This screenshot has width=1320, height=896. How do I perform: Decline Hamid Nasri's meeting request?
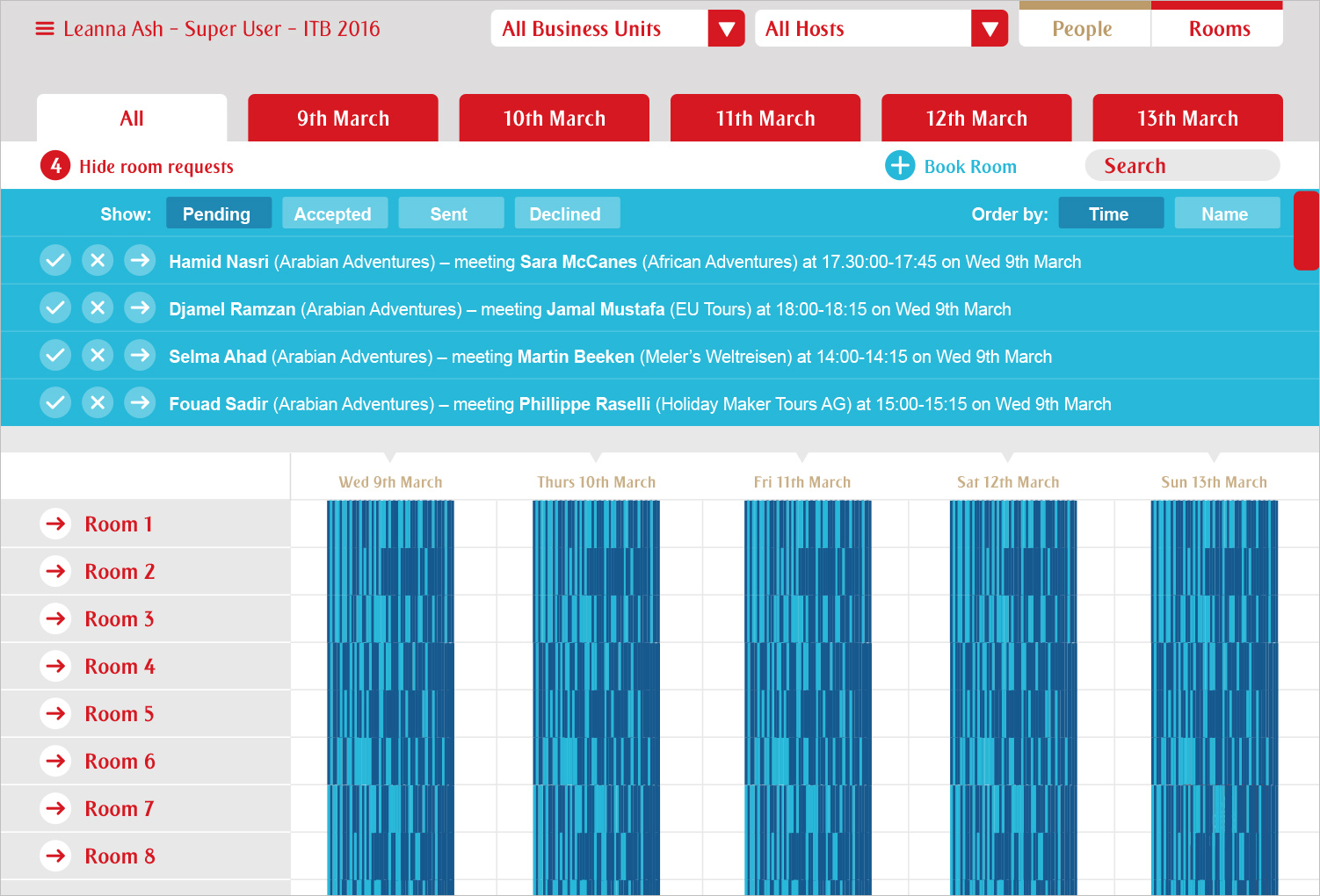[x=98, y=261]
